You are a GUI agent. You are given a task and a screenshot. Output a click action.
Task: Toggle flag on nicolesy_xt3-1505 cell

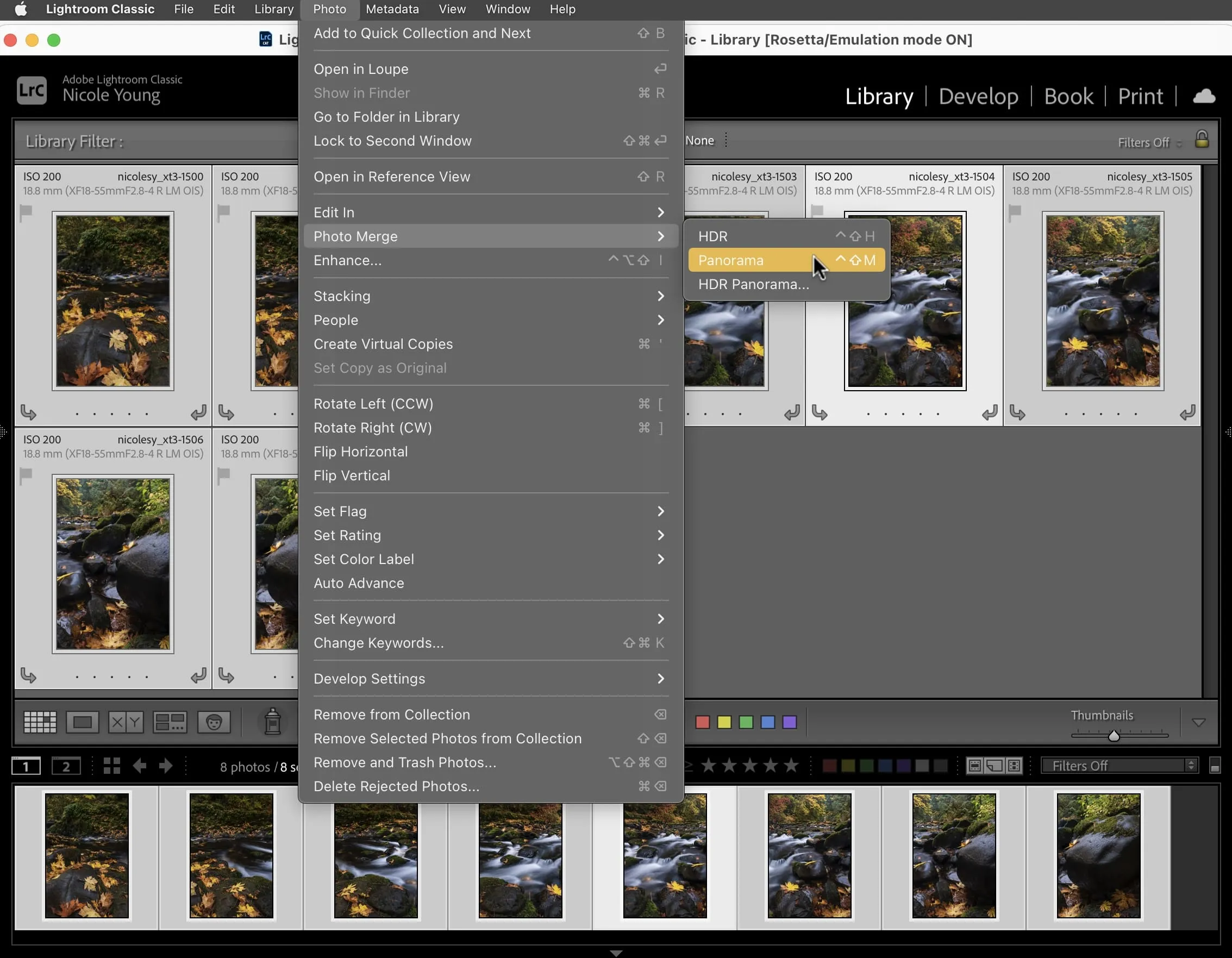(x=1015, y=212)
